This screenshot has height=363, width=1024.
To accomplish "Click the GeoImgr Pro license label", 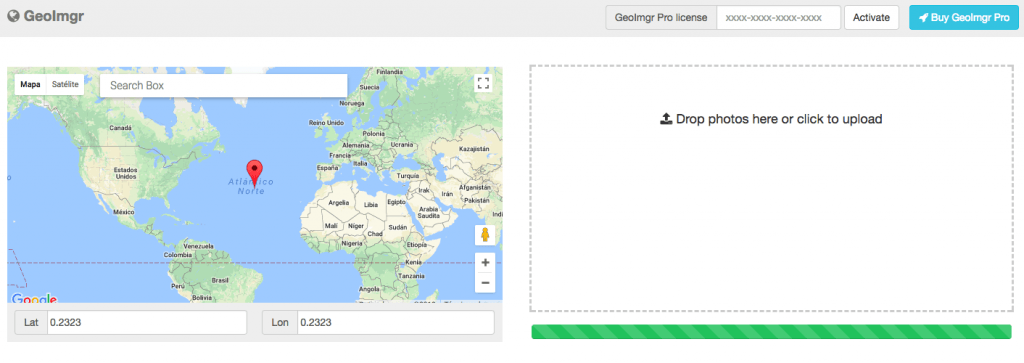I will click(661, 18).
